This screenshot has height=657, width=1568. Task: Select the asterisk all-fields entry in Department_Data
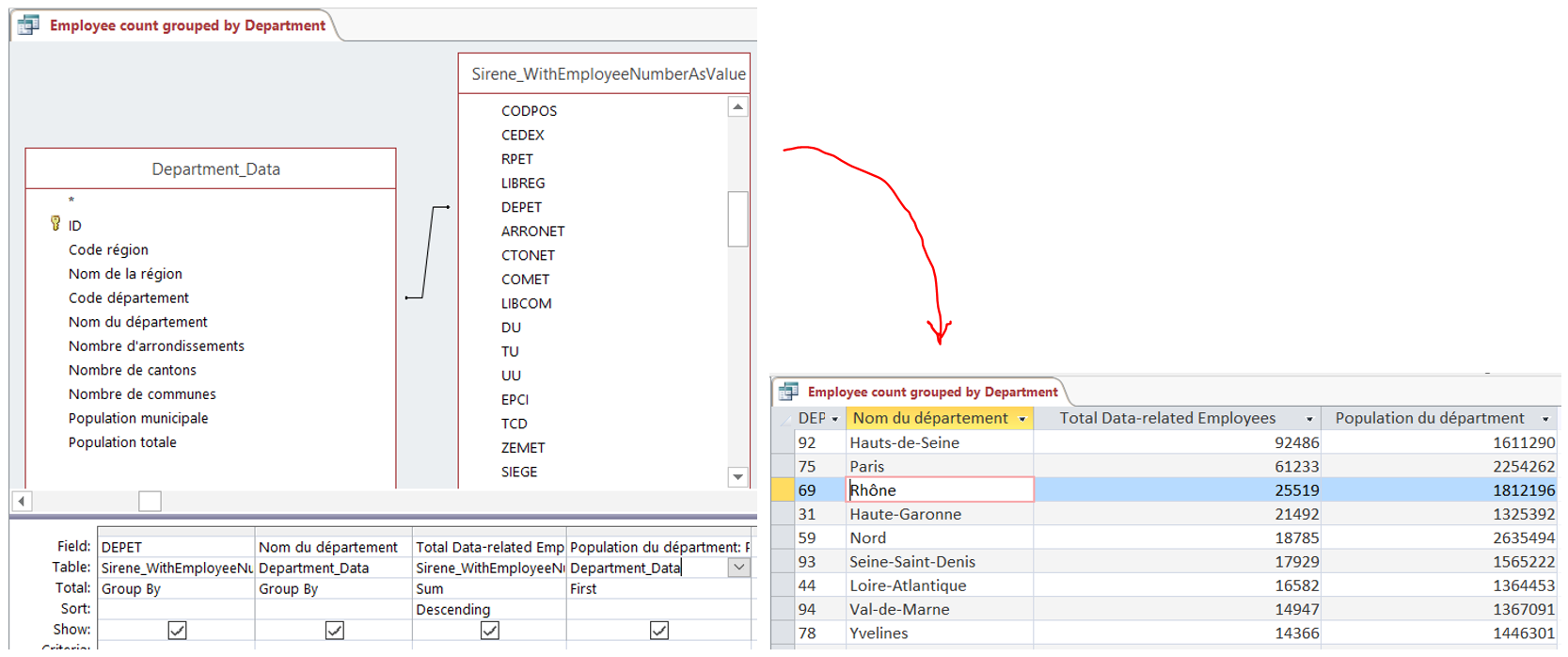click(x=71, y=200)
